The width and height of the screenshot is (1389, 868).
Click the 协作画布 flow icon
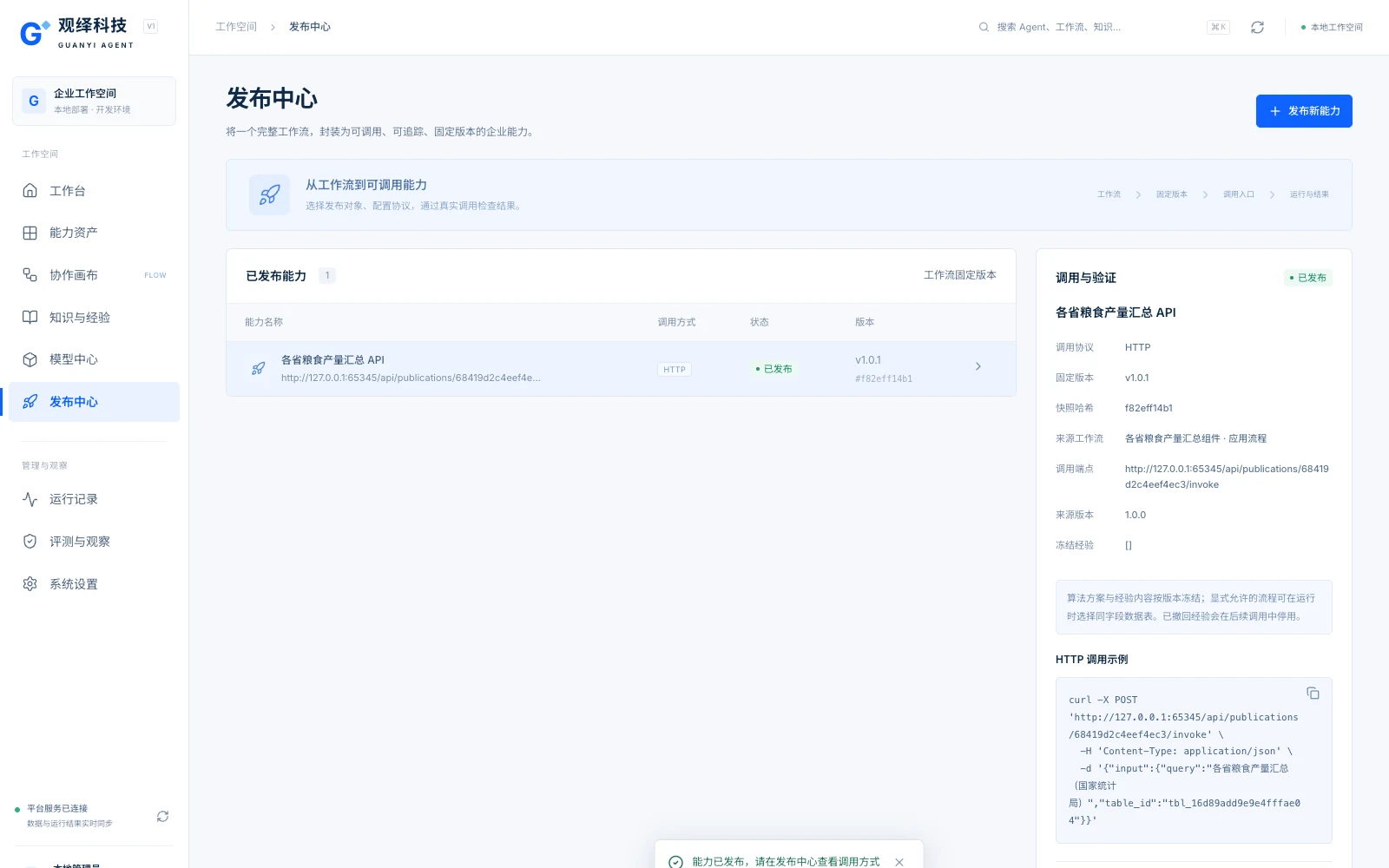click(30, 275)
